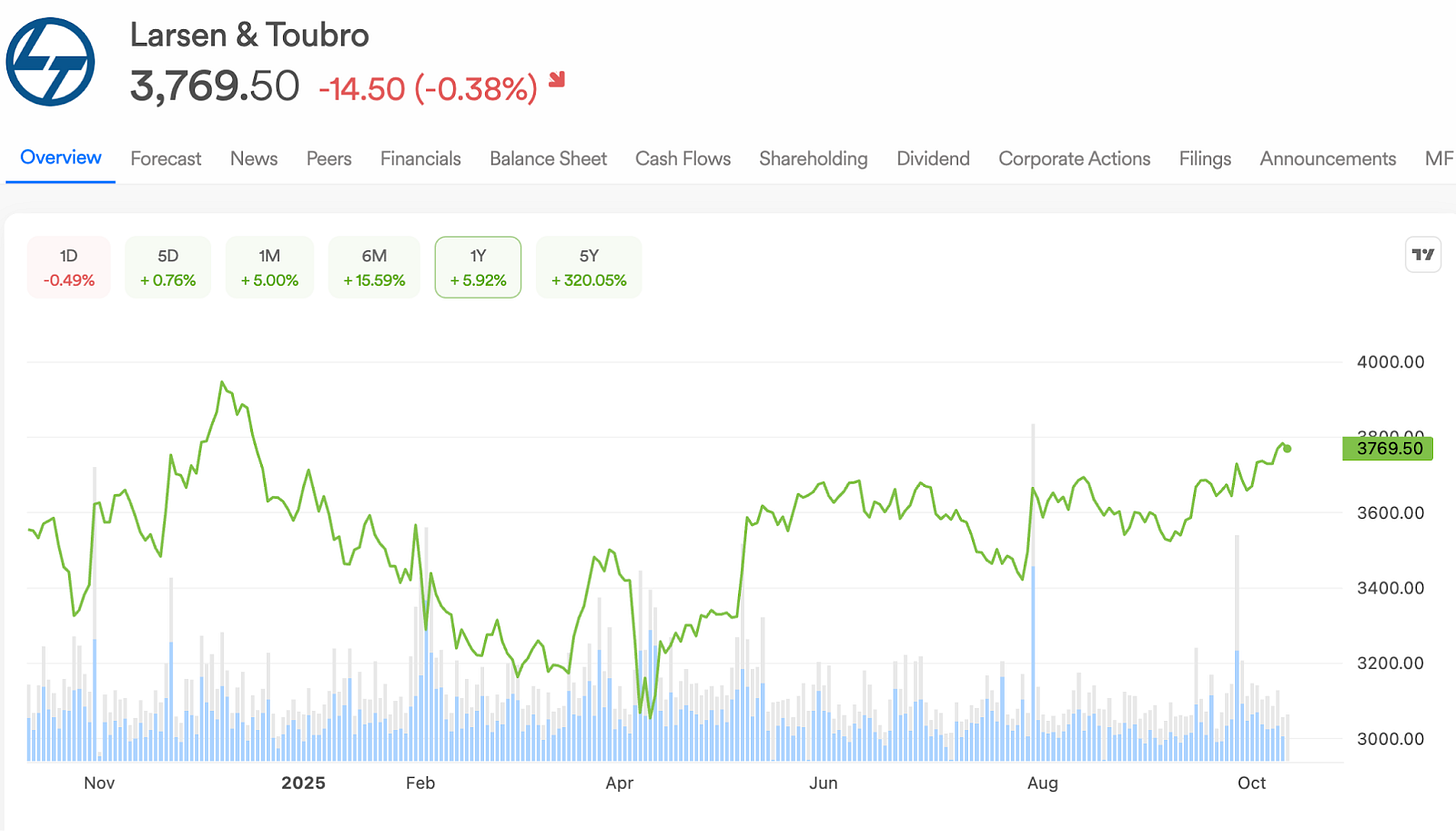1456x831 pixels.
Task: Click the Oct x-axis label
Action: (x=1252, y=782)
